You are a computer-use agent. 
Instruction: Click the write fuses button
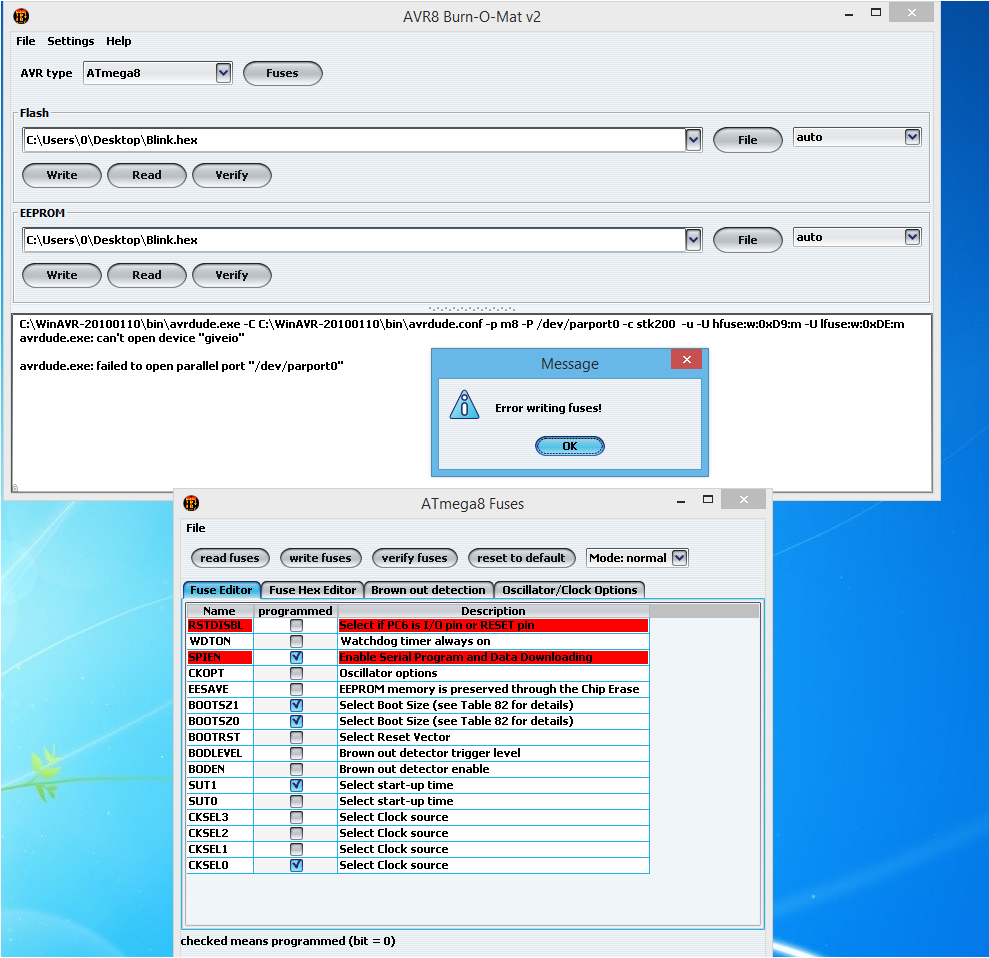(320, 558)
